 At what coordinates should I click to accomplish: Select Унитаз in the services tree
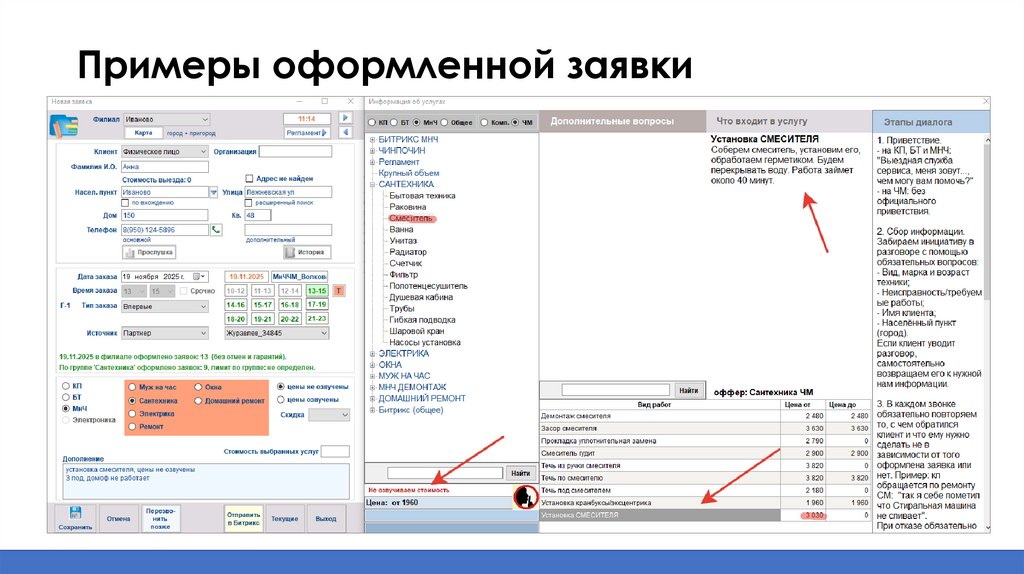403,241
